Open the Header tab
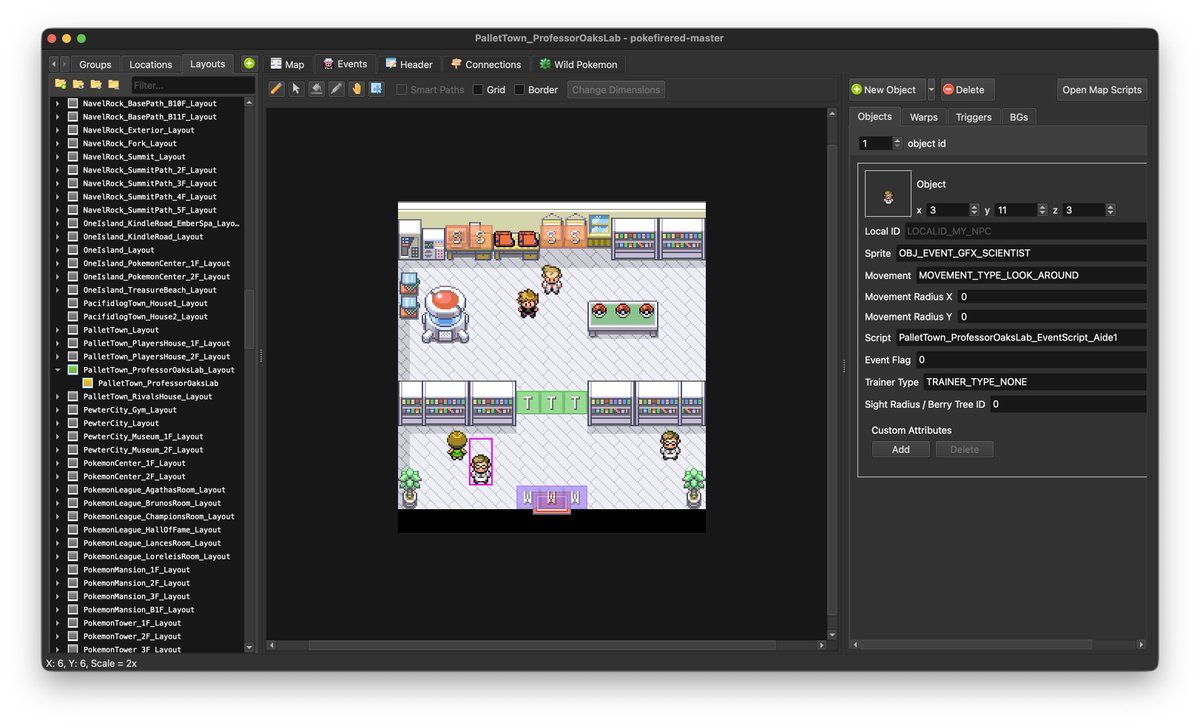Image resolution: width=1200 pixels, height=726 pixels. (409, 64)
